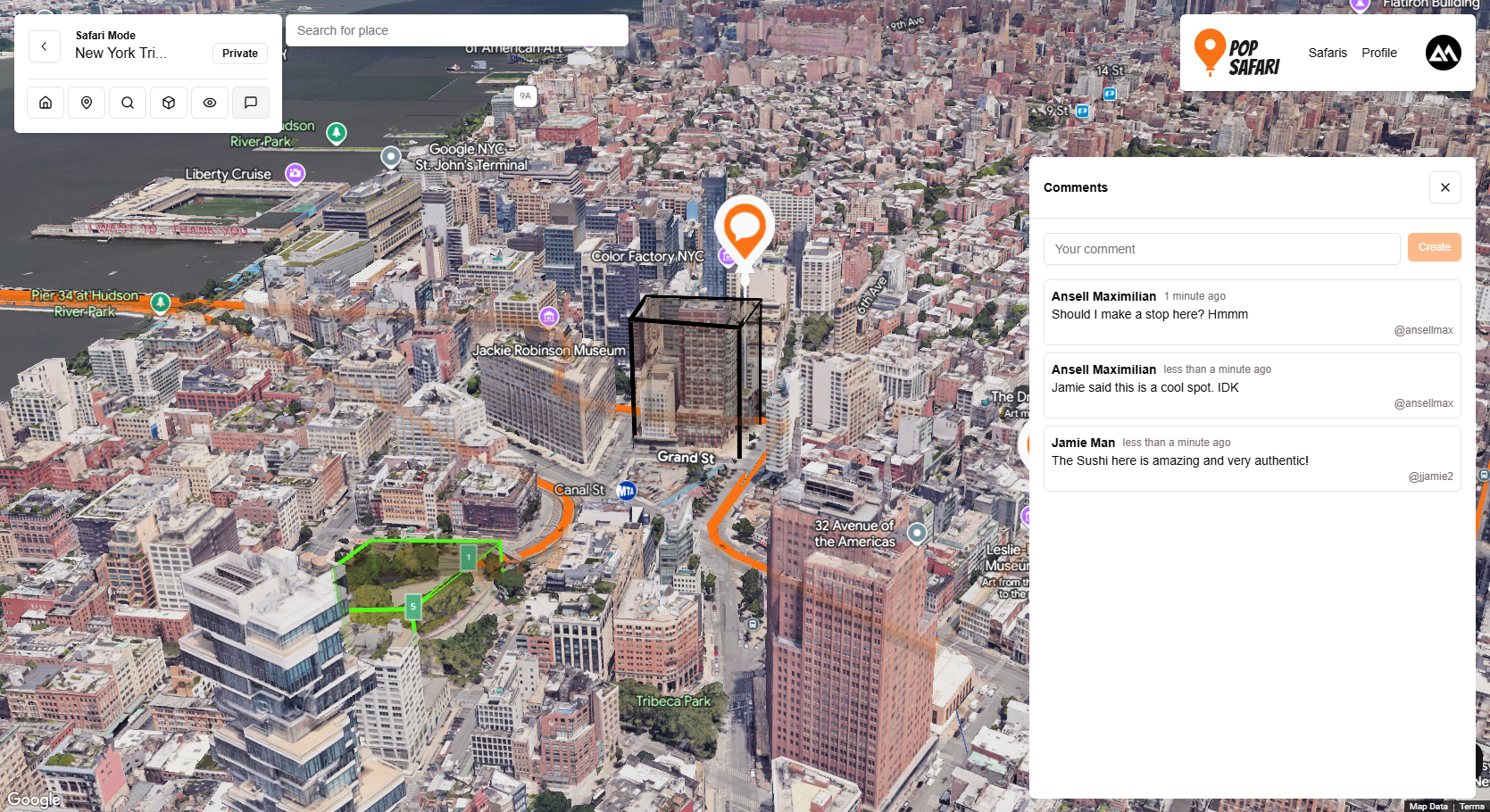
Task: Click the Jackie Robinson Museum map marker
Action: (549, 317)
